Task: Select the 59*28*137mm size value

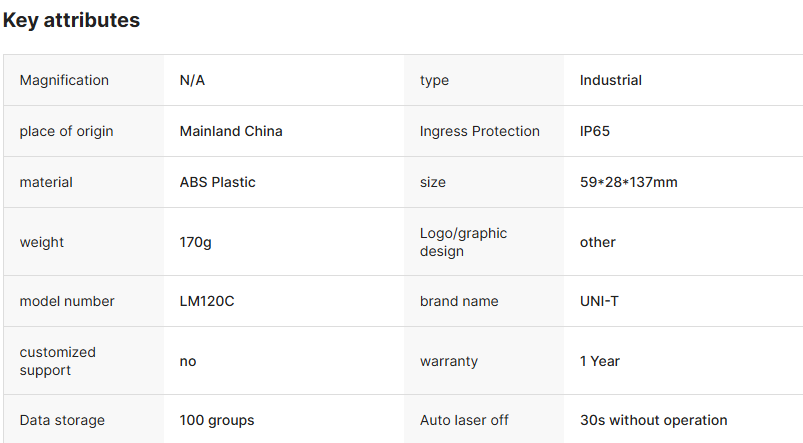Action: pos(628,182)
